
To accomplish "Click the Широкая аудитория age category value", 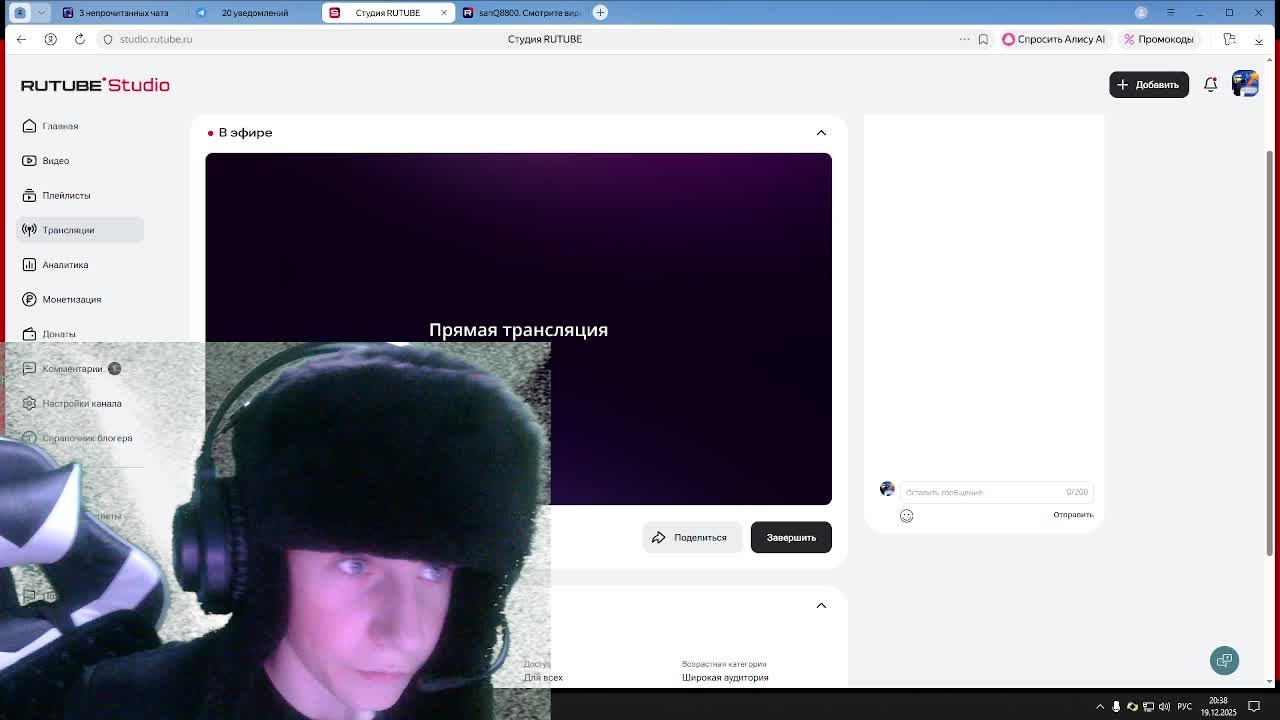I will [725, 678].
